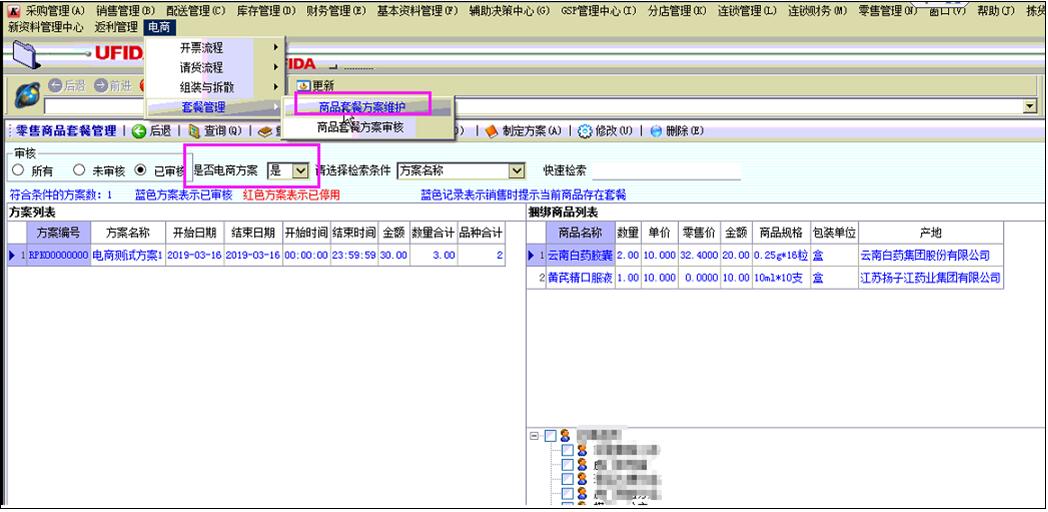Open the 销售管理(B) menu

(x=126, y=11)
